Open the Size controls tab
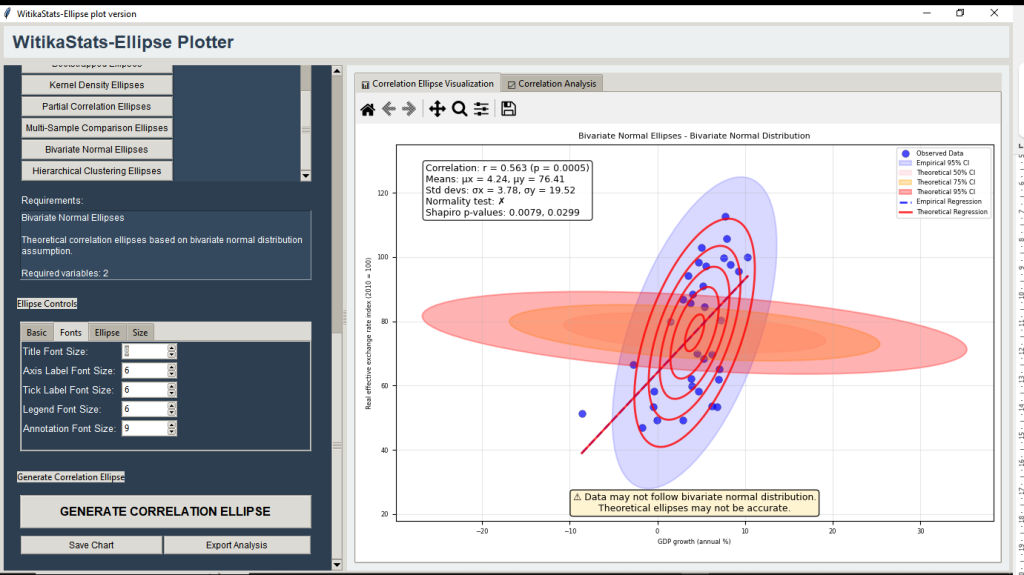The height and width of the screenshot is (575, 1024). point(140,333)
